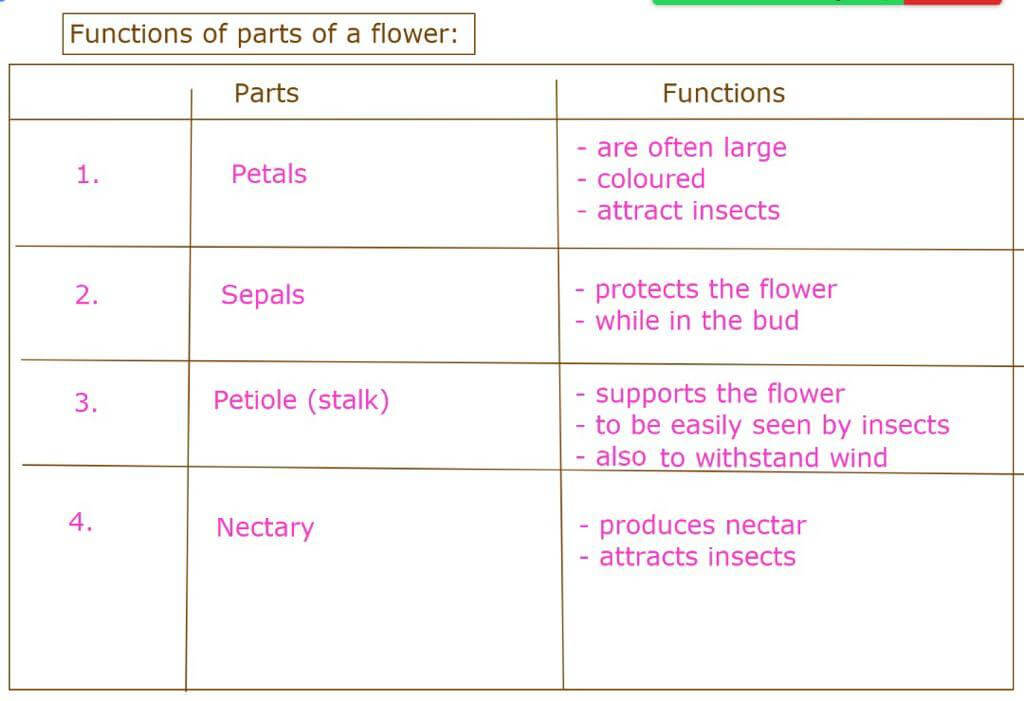Click the "Nectary" part name

(264, 528)
